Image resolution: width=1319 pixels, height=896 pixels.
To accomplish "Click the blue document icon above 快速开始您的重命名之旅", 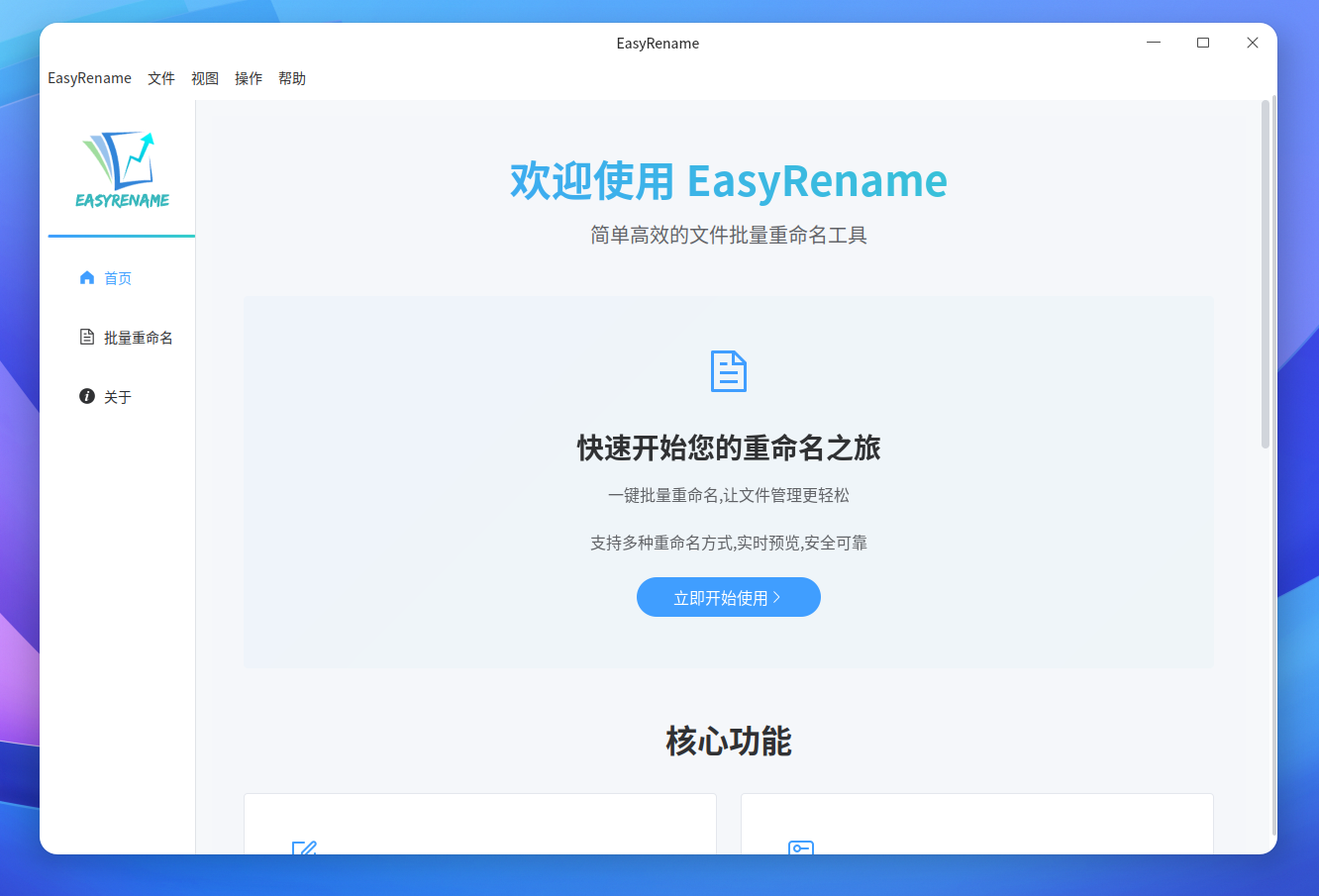I will [x=729, y=371].
